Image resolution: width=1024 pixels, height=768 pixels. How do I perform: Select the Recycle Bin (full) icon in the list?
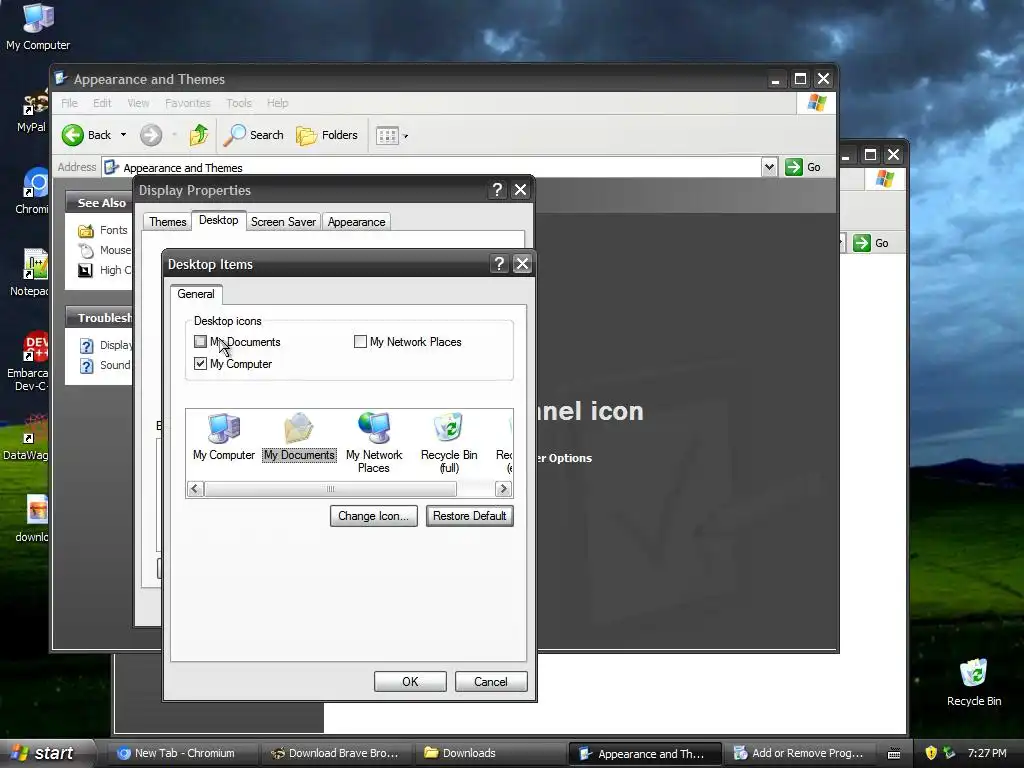449,442
